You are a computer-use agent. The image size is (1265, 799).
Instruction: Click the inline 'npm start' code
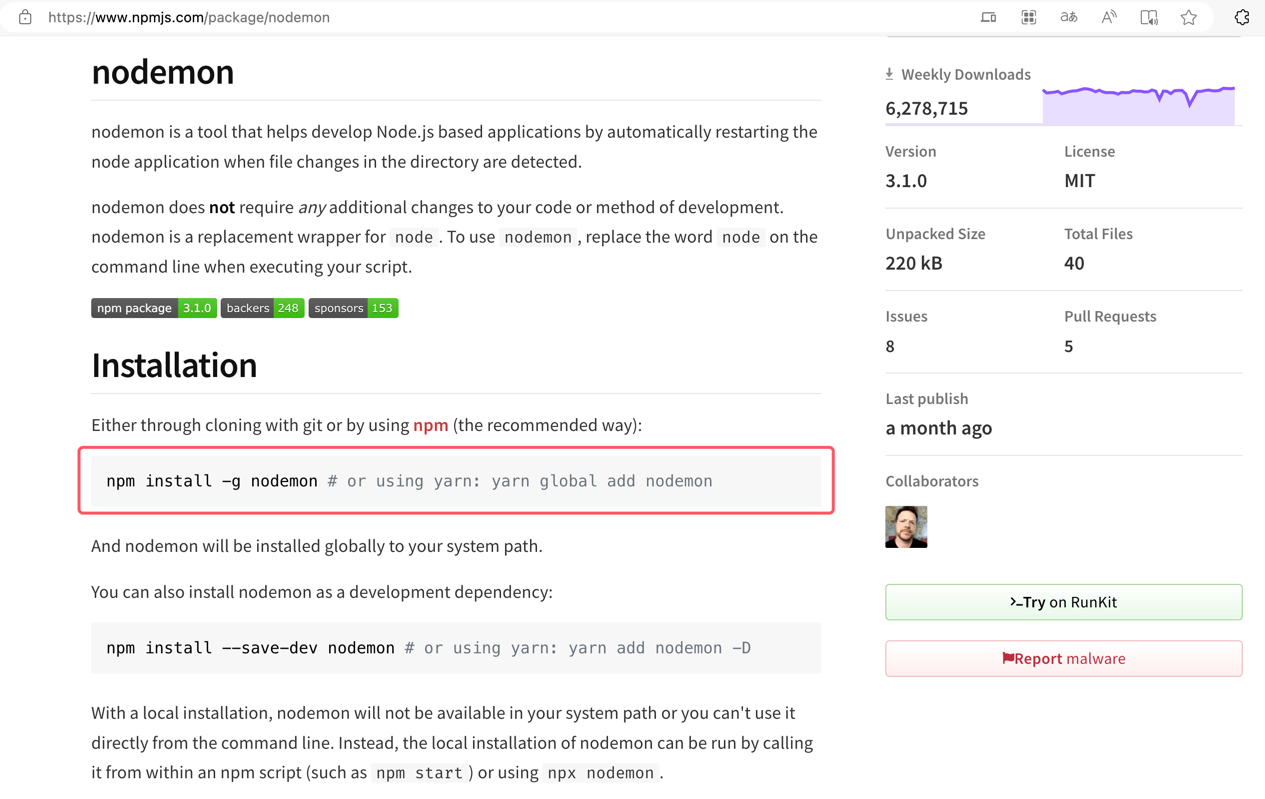point(419,773)
